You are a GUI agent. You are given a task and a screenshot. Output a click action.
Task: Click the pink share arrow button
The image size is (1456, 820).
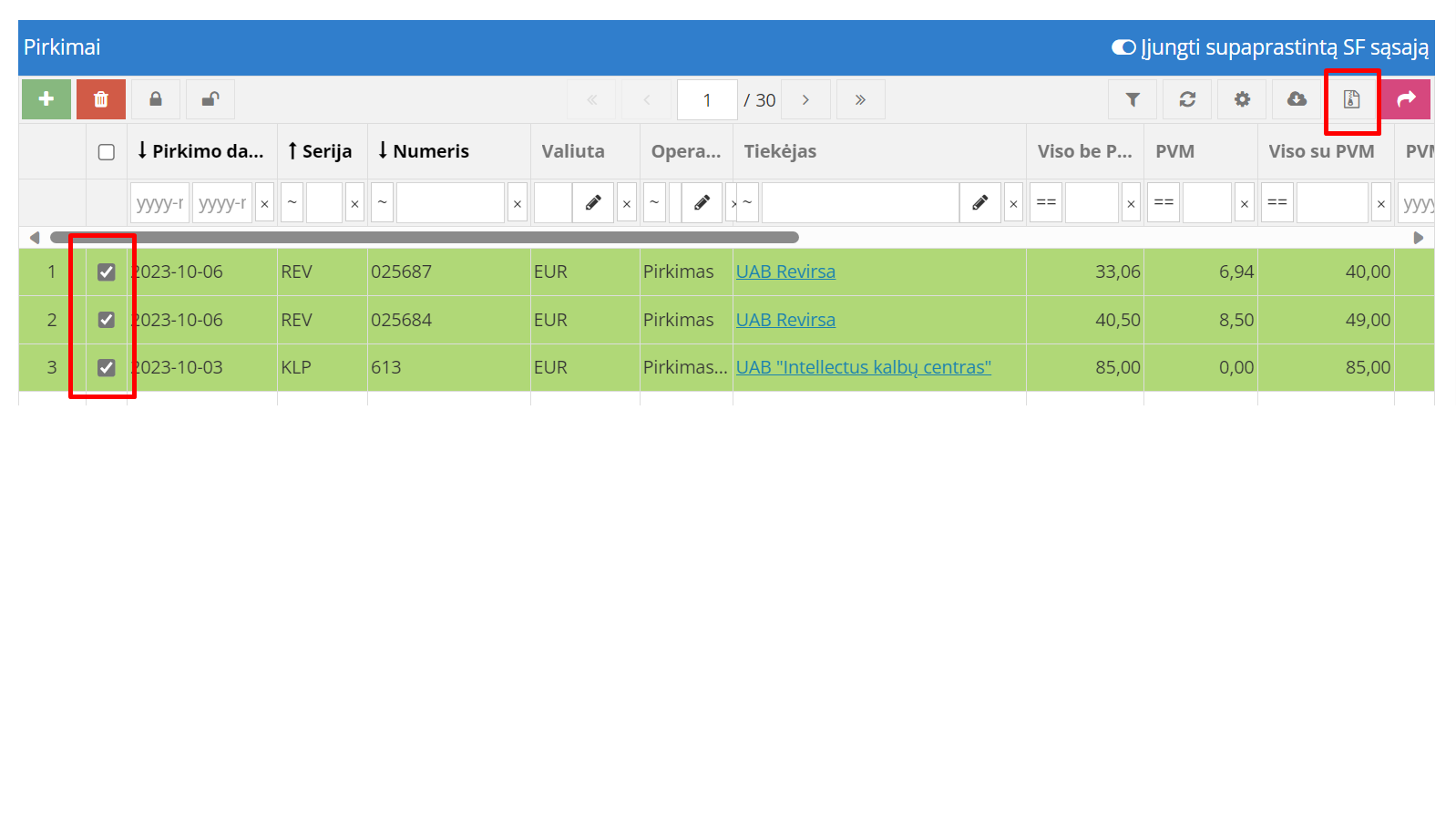tap(1406, 99)
